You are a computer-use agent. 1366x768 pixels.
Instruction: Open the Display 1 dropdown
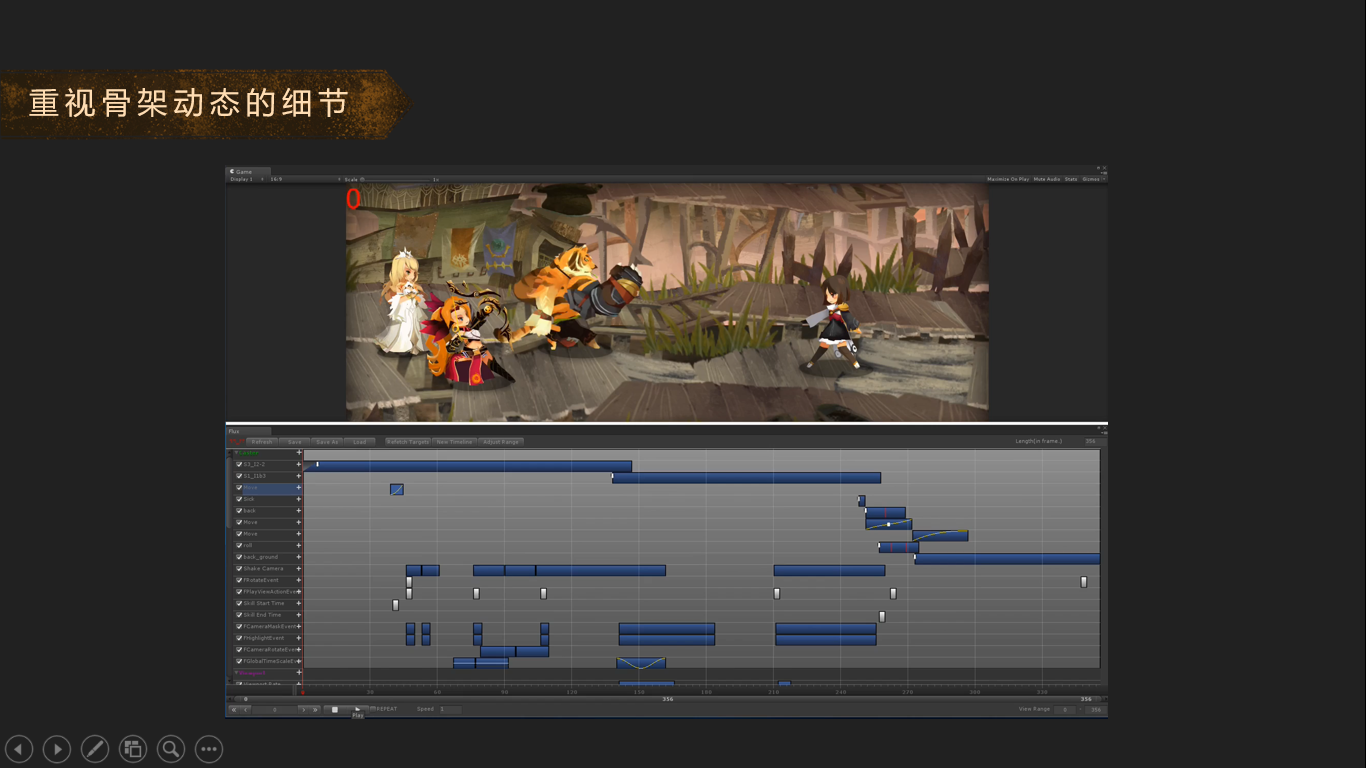coord(247,179)
